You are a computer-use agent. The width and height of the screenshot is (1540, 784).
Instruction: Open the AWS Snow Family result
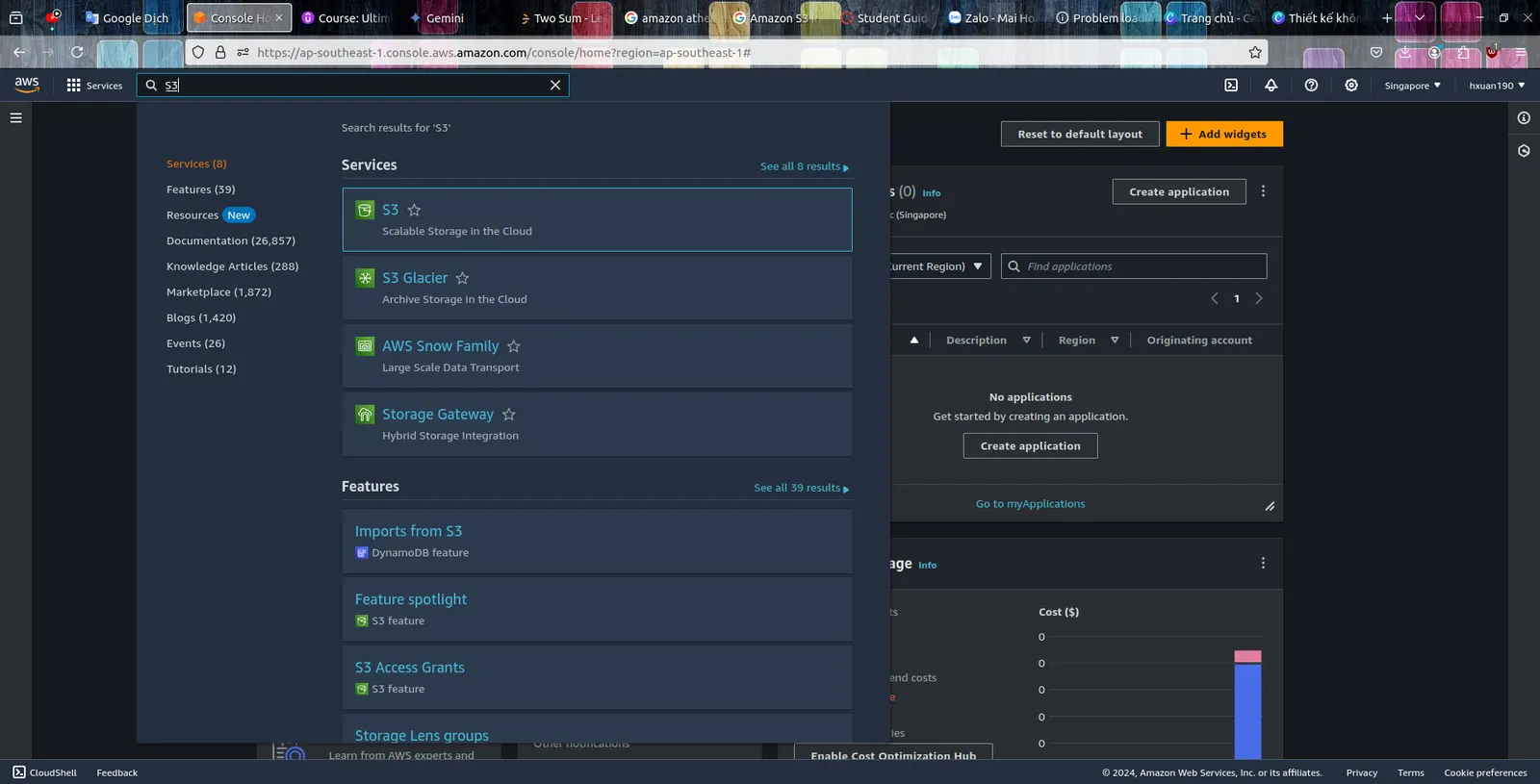tap(597, 356)
